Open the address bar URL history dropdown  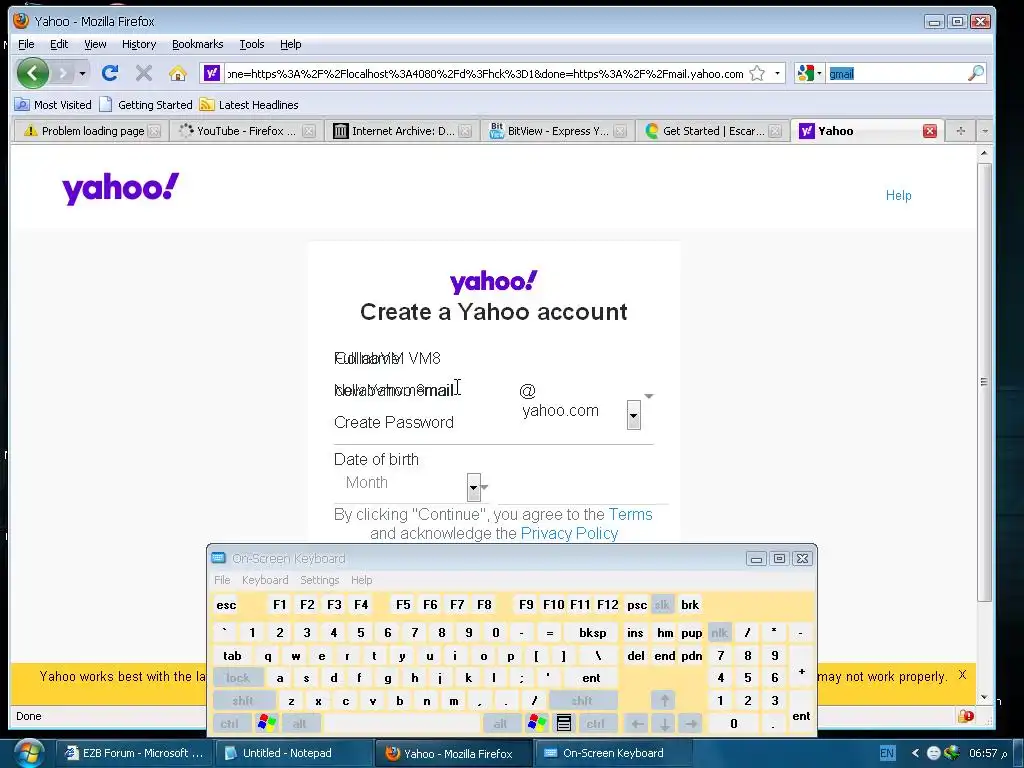pyautogui.click(x=777, y=73)
